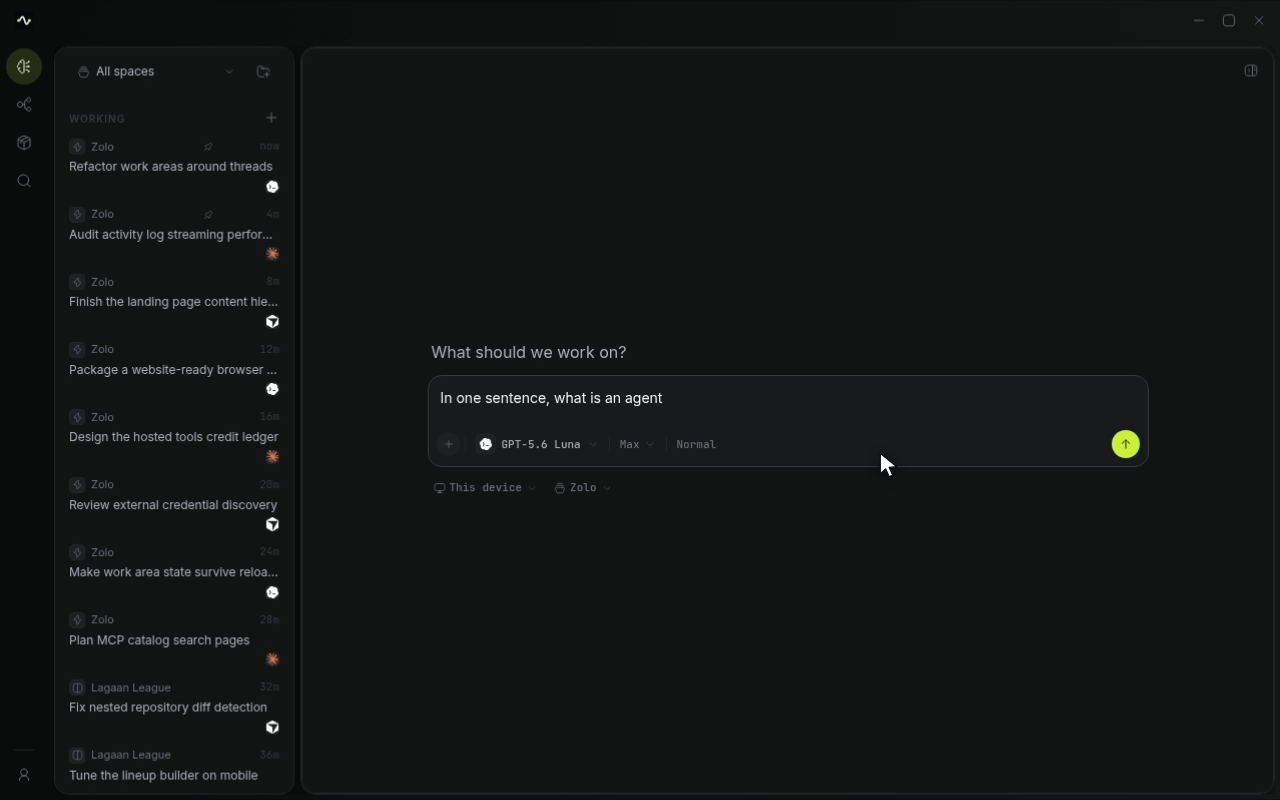Click the app logo in the title bar

click(x=24, y=20)
